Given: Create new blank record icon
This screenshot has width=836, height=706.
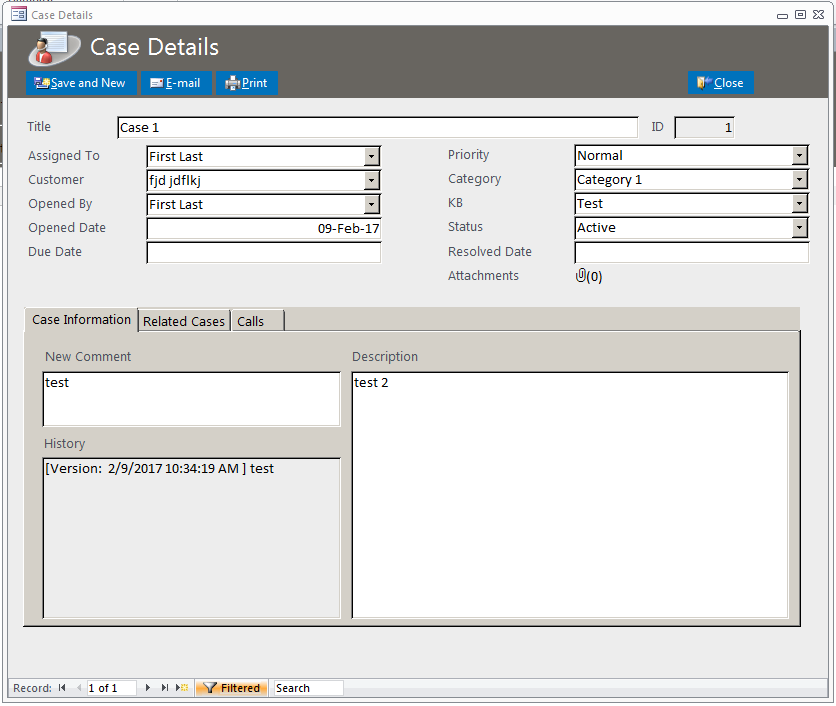Looking at the screenshot, I should 182,688.
